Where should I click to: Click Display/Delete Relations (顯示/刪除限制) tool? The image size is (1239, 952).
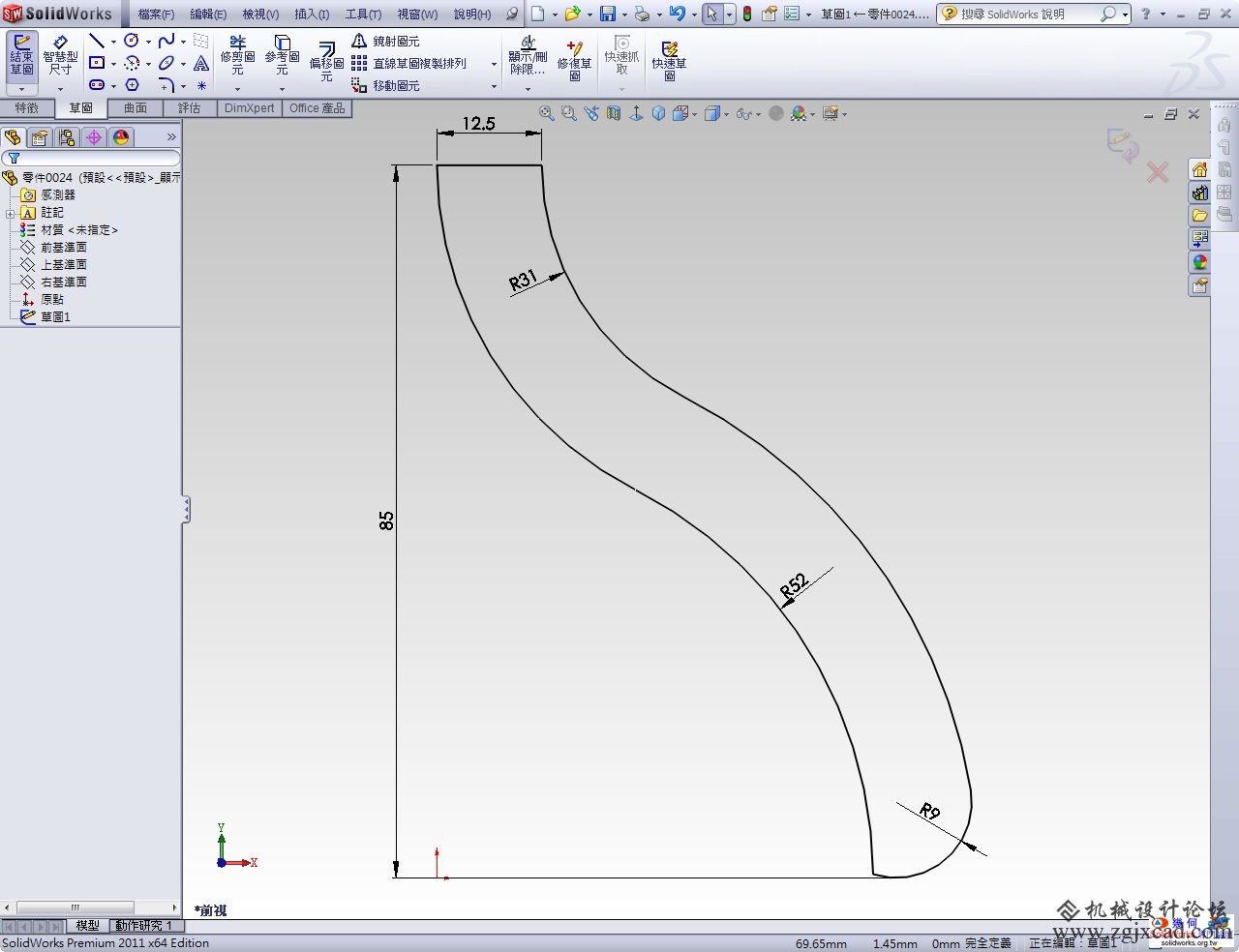[x=528, y=56]
